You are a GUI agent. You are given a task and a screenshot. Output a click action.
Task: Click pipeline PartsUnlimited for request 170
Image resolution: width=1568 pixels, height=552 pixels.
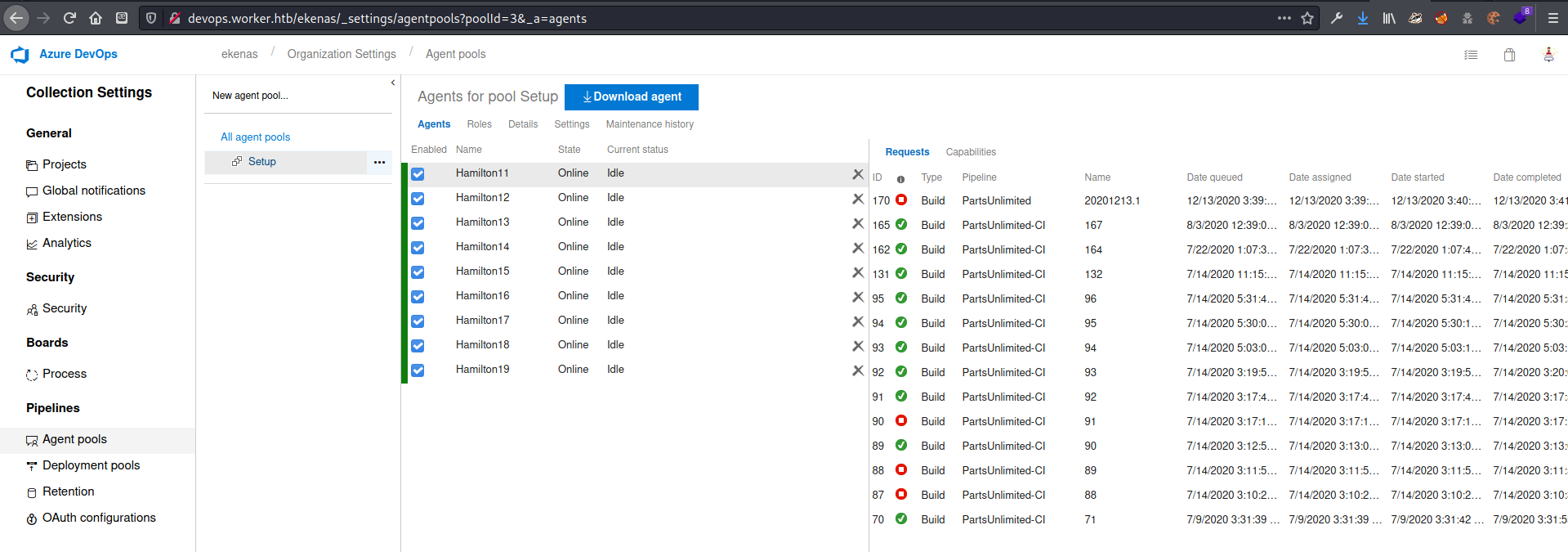pos(996,200)
